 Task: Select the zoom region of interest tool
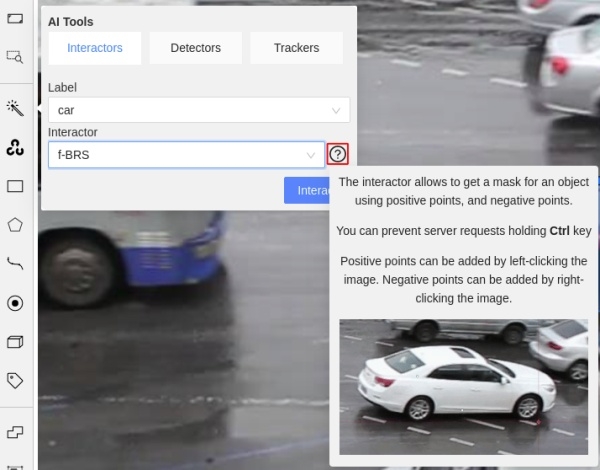(x=15, y=57)
